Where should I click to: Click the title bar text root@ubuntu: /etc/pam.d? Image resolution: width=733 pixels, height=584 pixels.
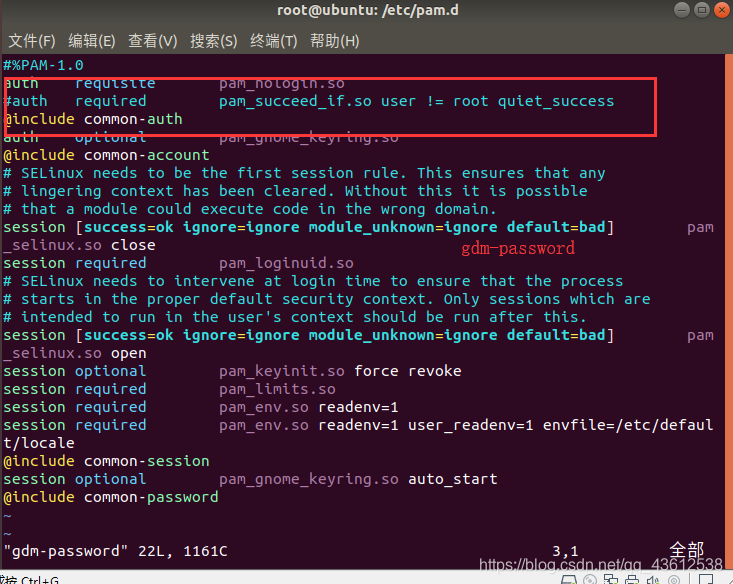(x=368, y=10)
